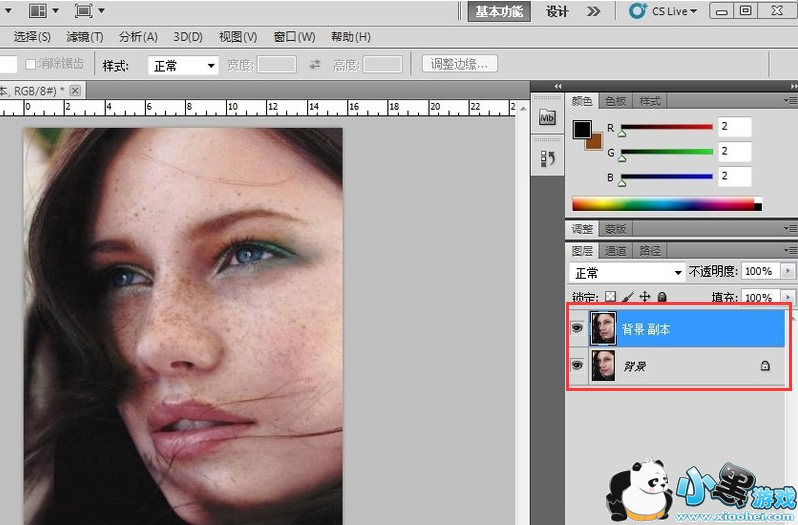Switch to the 通道 tab
This screenshot has height=525, width=798.
(x=616, y=251)
